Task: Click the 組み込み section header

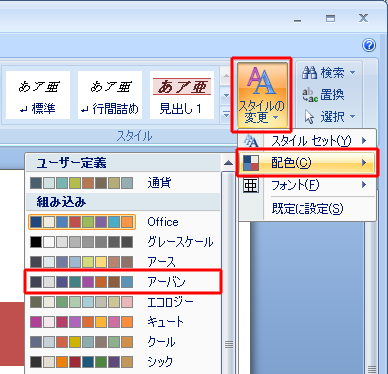Action: pos(123,202)
